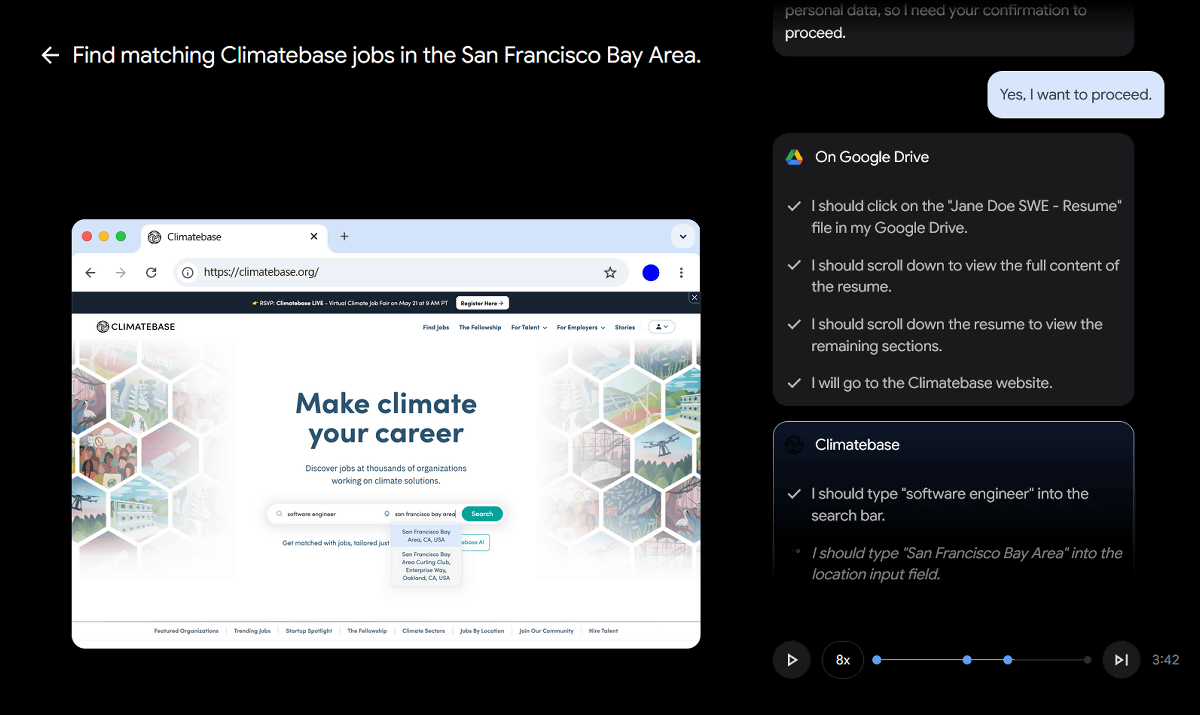Viewport: 1200px width, 715px height.
Task: Open Find Jobs in site navigation
Action: pos(436,327)
